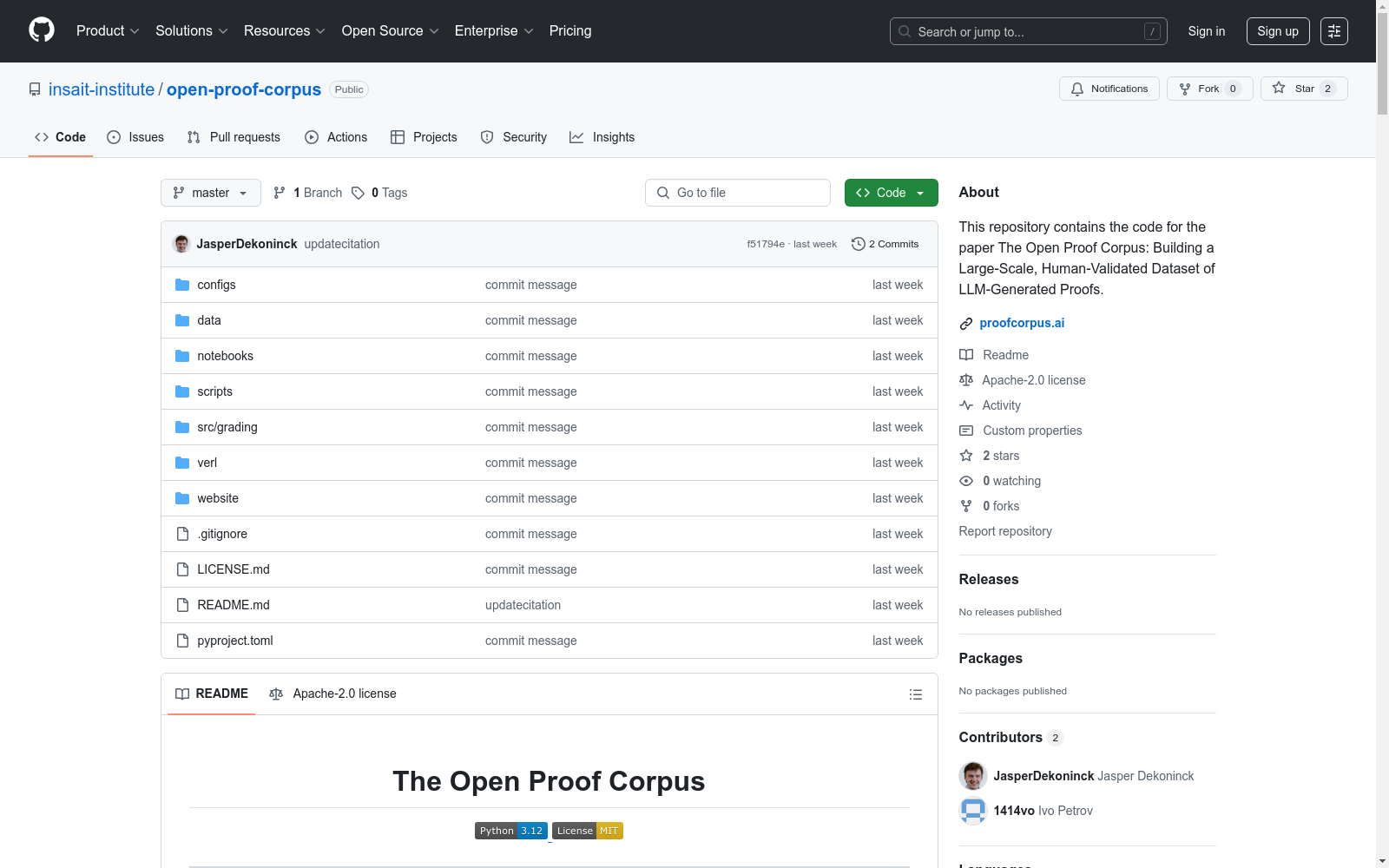Click the link icon next to proofcorpus.ai

[966, 324]
